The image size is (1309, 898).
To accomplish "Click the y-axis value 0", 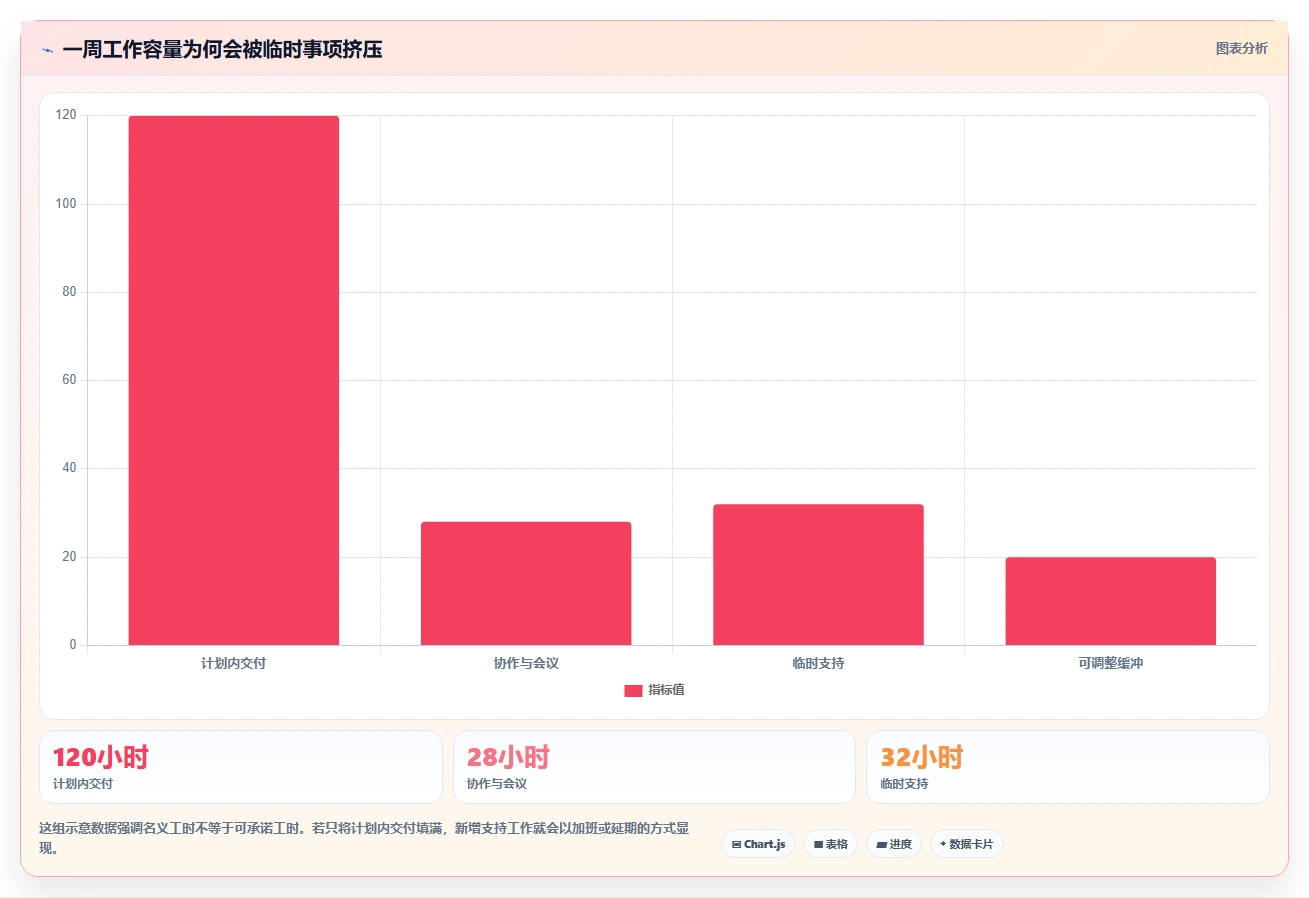I will (73, 645).
